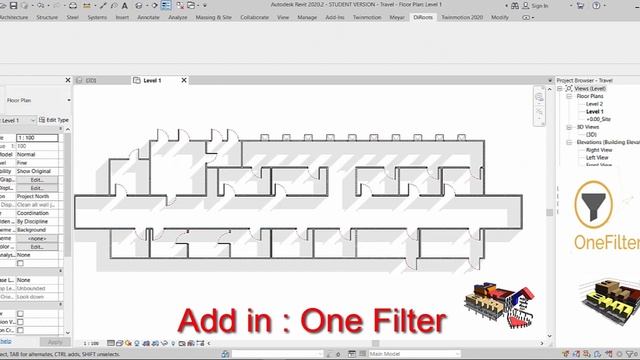Click the Properties panel vertical scrollbar
Screen dimensions: 640x360
tap(68, 196)
